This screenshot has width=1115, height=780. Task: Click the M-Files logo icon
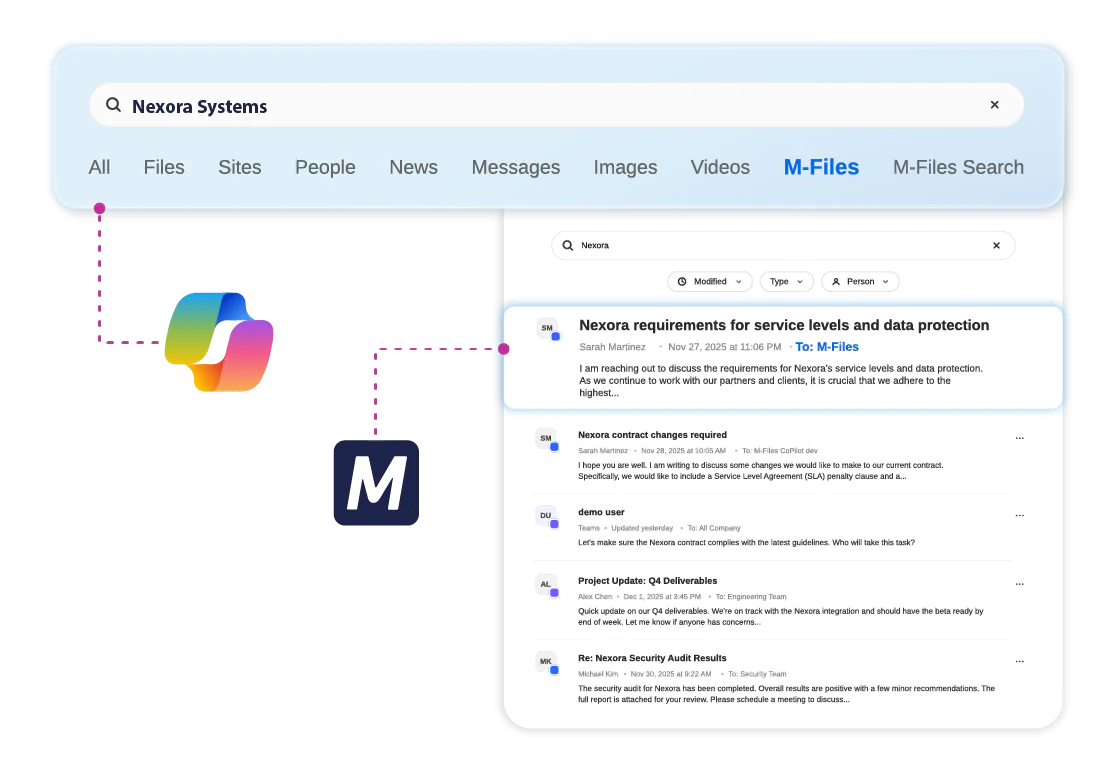[x=375, y=484]
